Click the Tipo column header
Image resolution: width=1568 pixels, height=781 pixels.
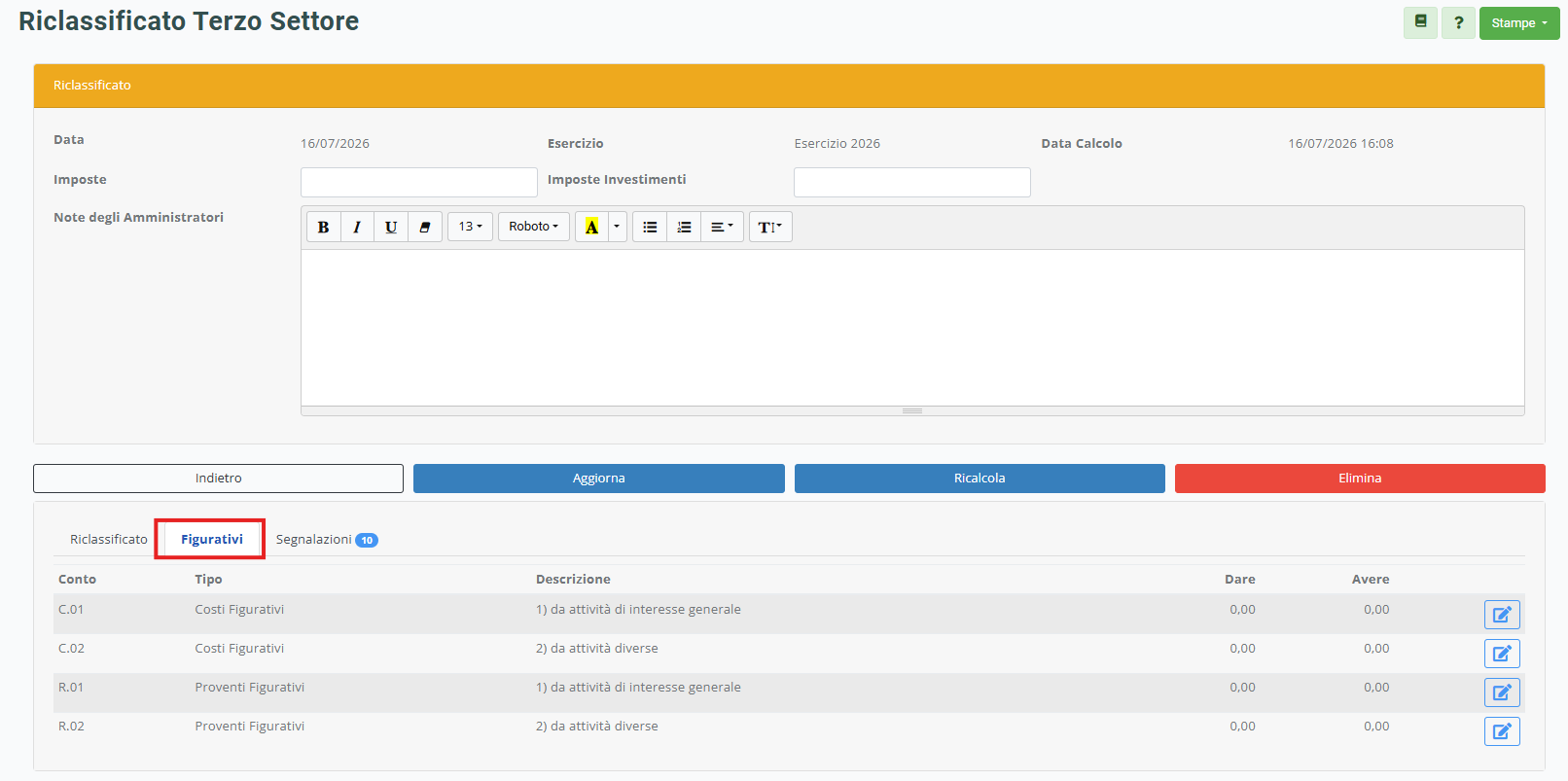pyautogui.click(x=208, y=580)
